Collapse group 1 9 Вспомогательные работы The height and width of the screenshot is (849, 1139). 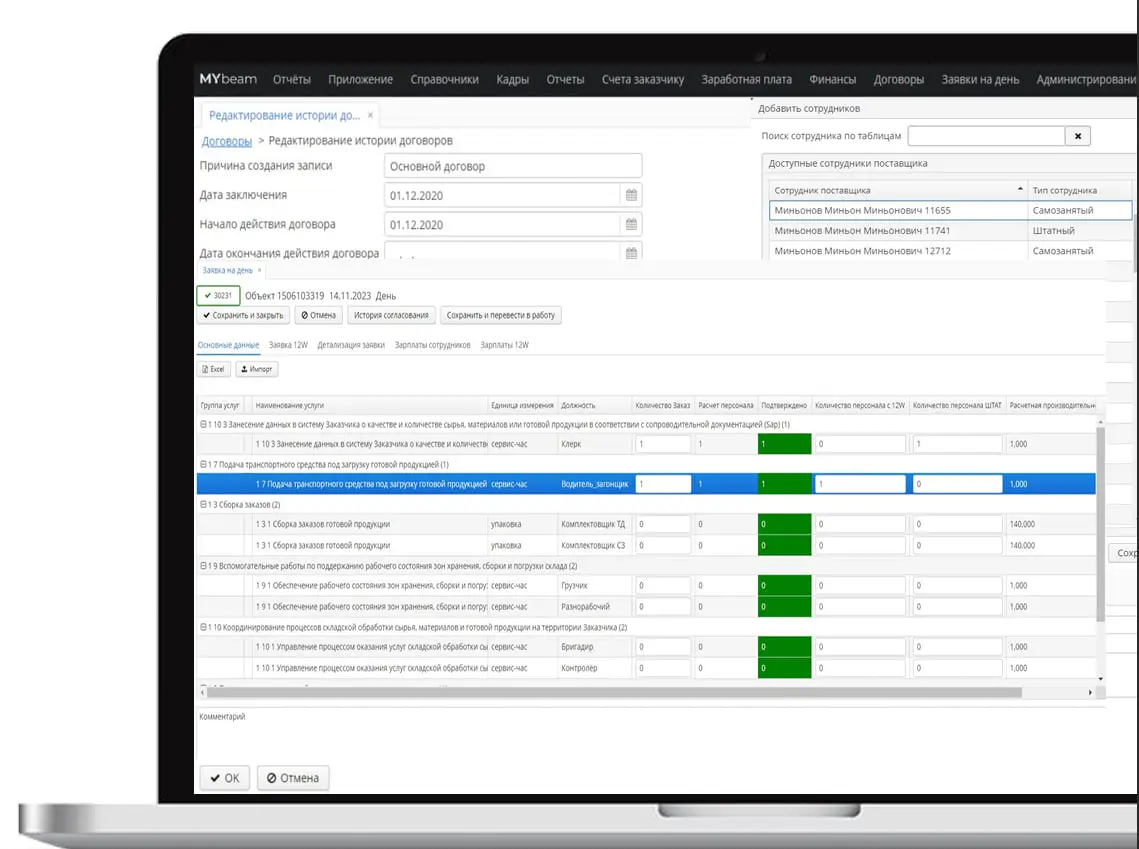204,565
